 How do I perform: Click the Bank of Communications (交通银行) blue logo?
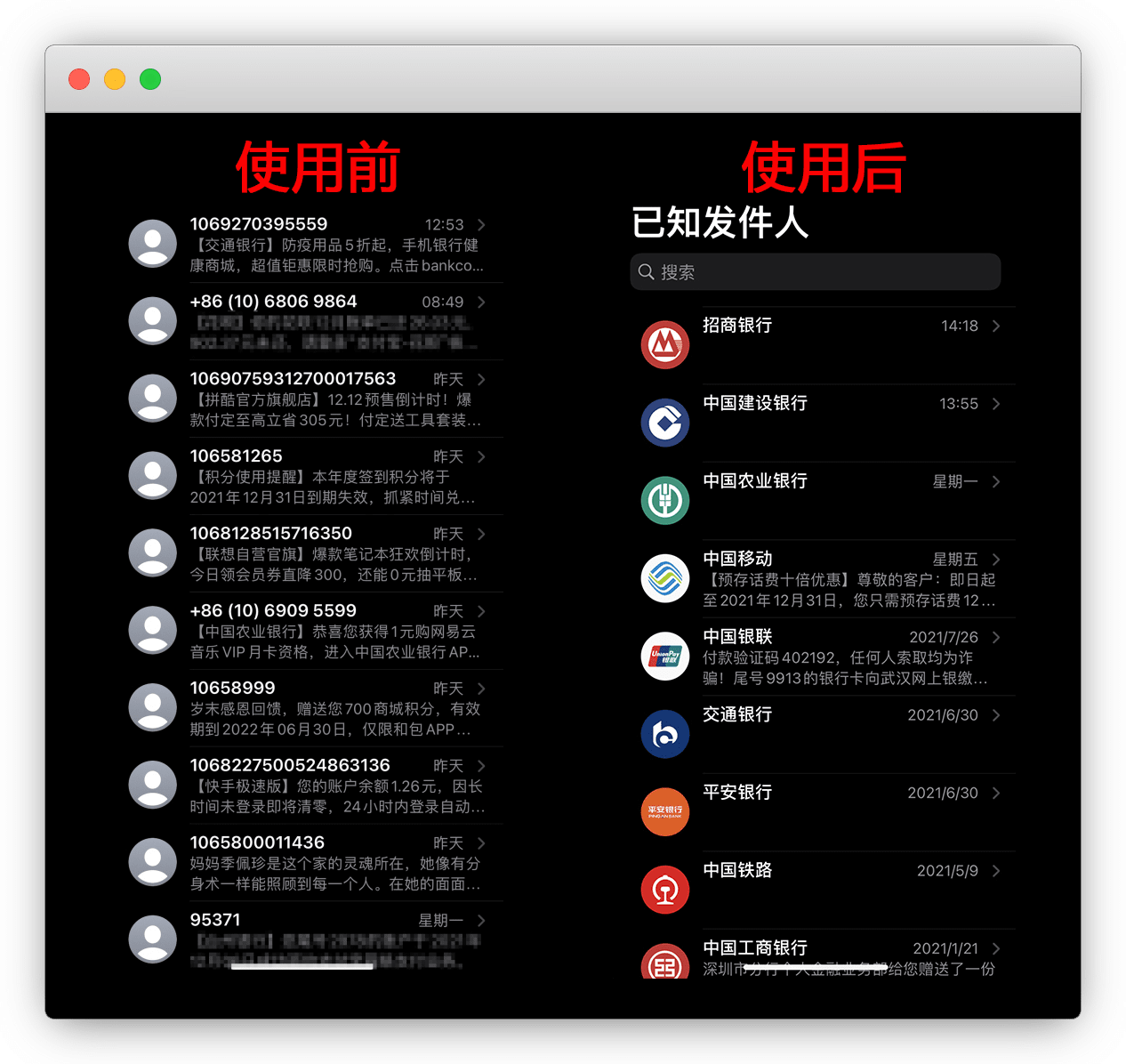point(665,734)
